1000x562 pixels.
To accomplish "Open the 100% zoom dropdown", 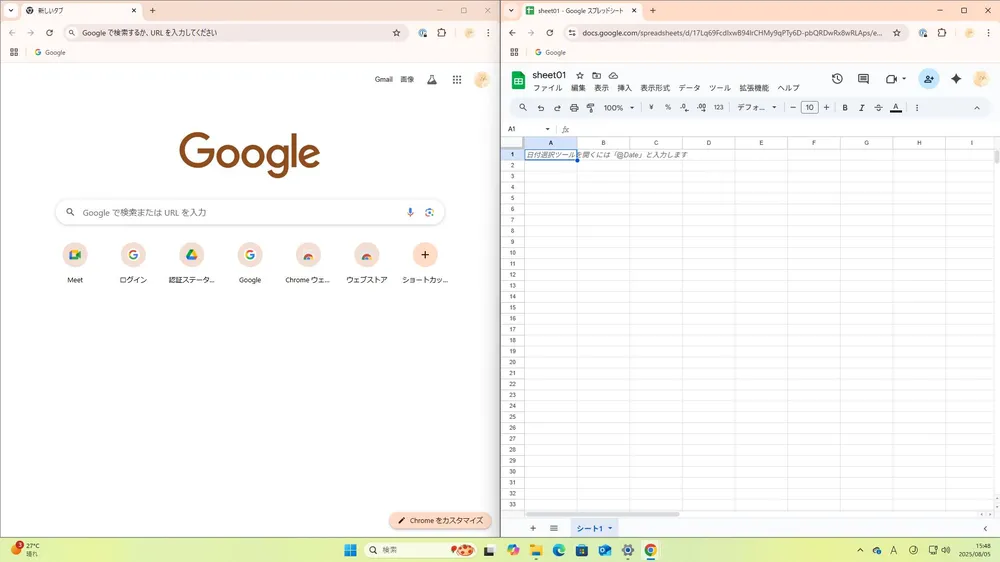I will coord(619,108).
